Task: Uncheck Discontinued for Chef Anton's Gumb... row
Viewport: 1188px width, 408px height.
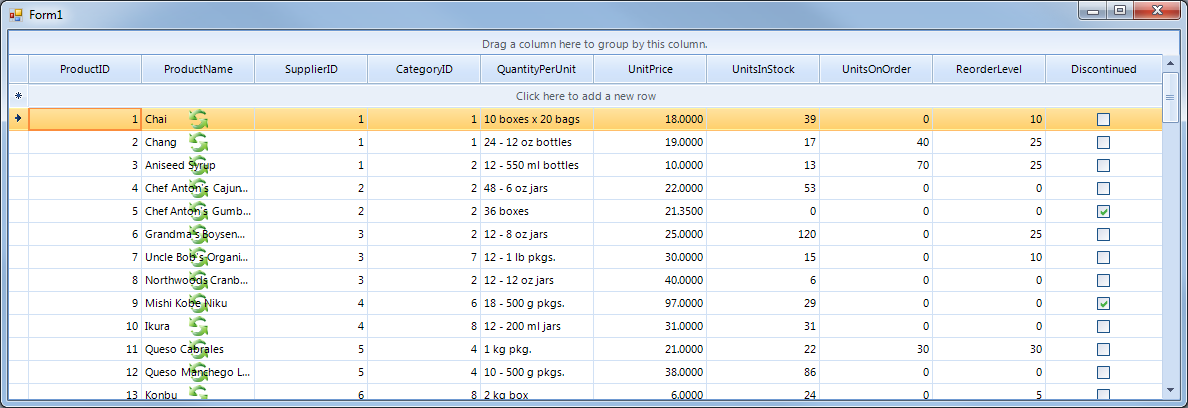Action: [1103, 212]
